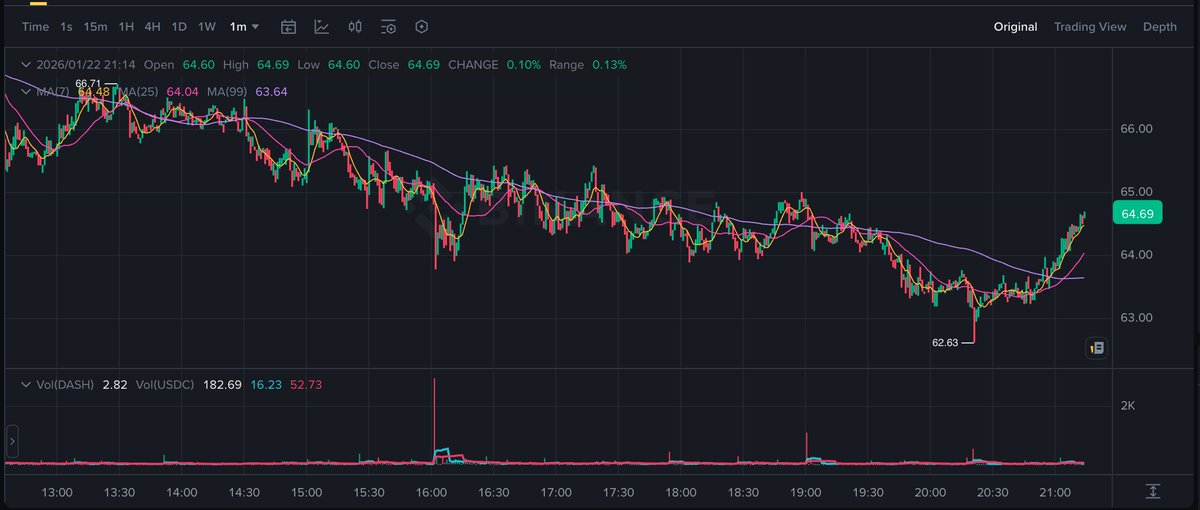1200x510 pixels.
Task: Click the current price tag 64.69
Action: [1137, 214]
